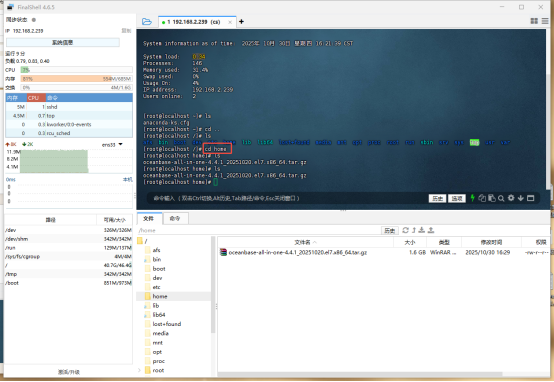Click the folder tree vertical scrollbar
The height and width of the screenshot is (382, 554).
pyautogui.click(x=213, y=284)
